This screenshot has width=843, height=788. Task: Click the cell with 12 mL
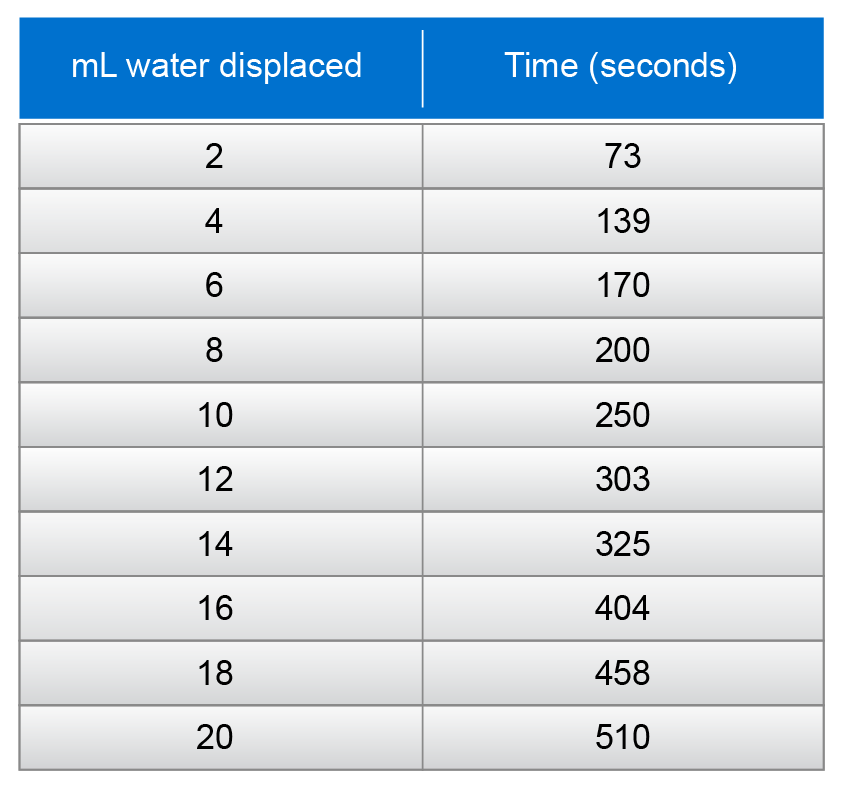pos(215,479)
